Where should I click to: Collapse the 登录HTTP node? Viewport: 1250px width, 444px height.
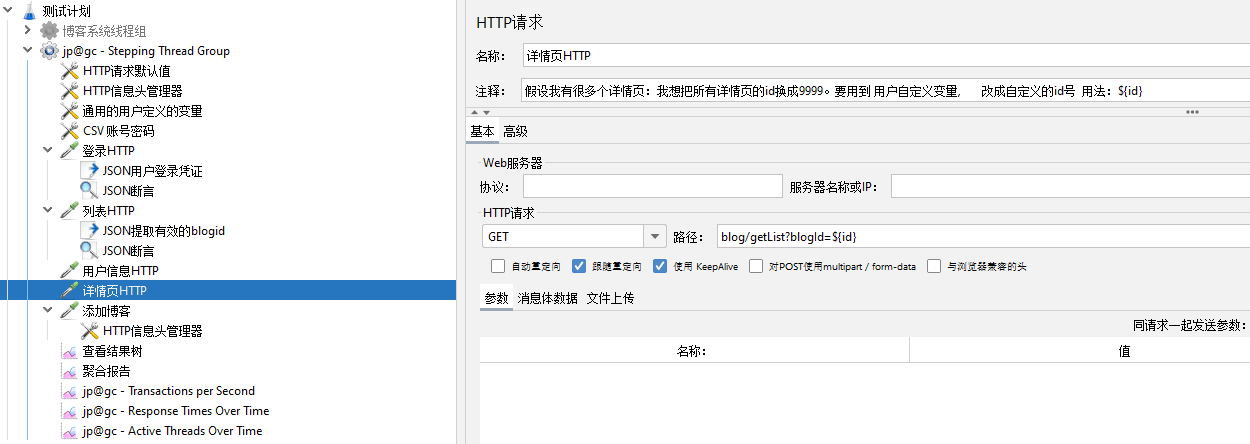(x=48, y=151)
